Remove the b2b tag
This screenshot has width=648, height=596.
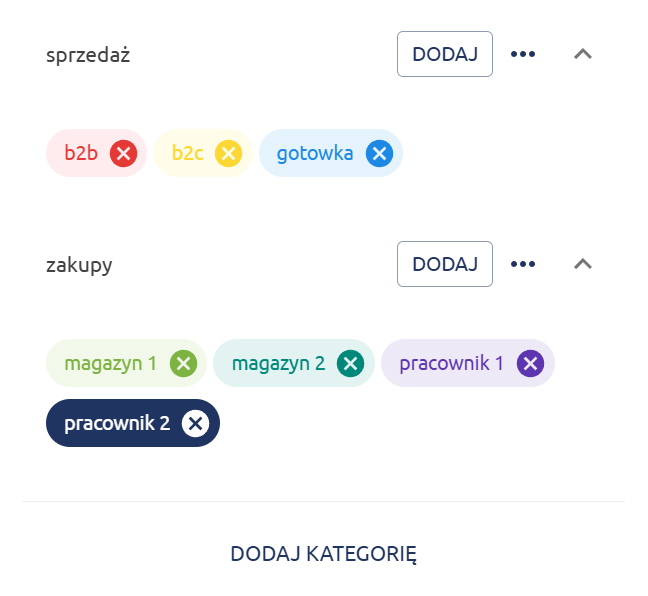coord(123,153)
